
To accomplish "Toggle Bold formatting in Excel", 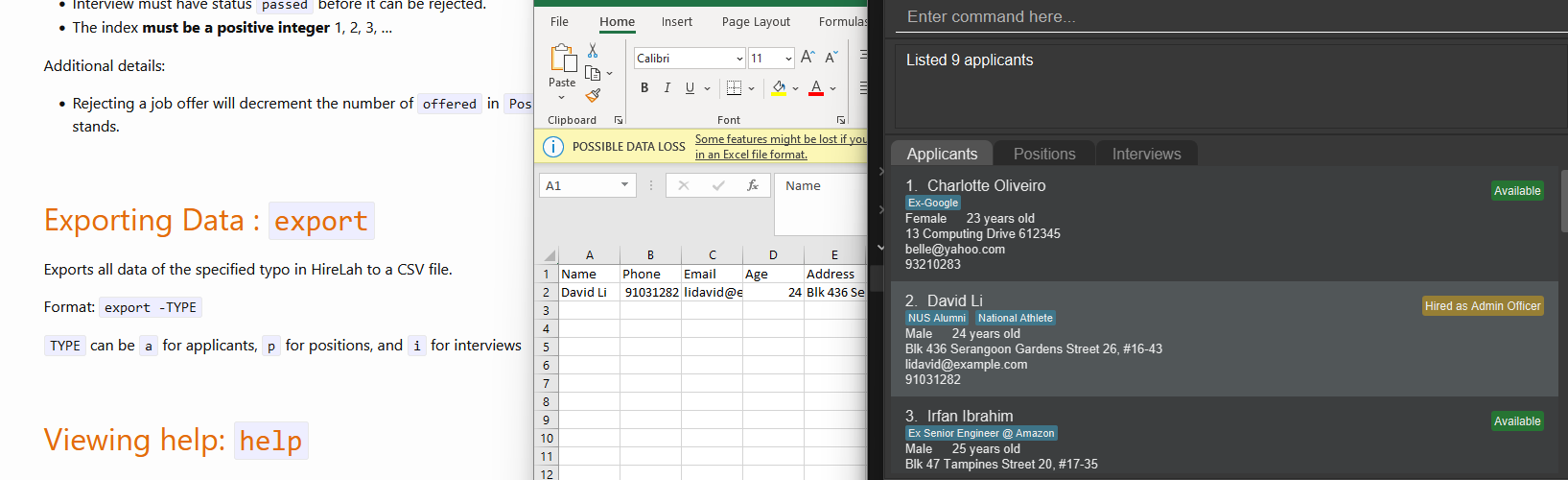I will 644,88.
